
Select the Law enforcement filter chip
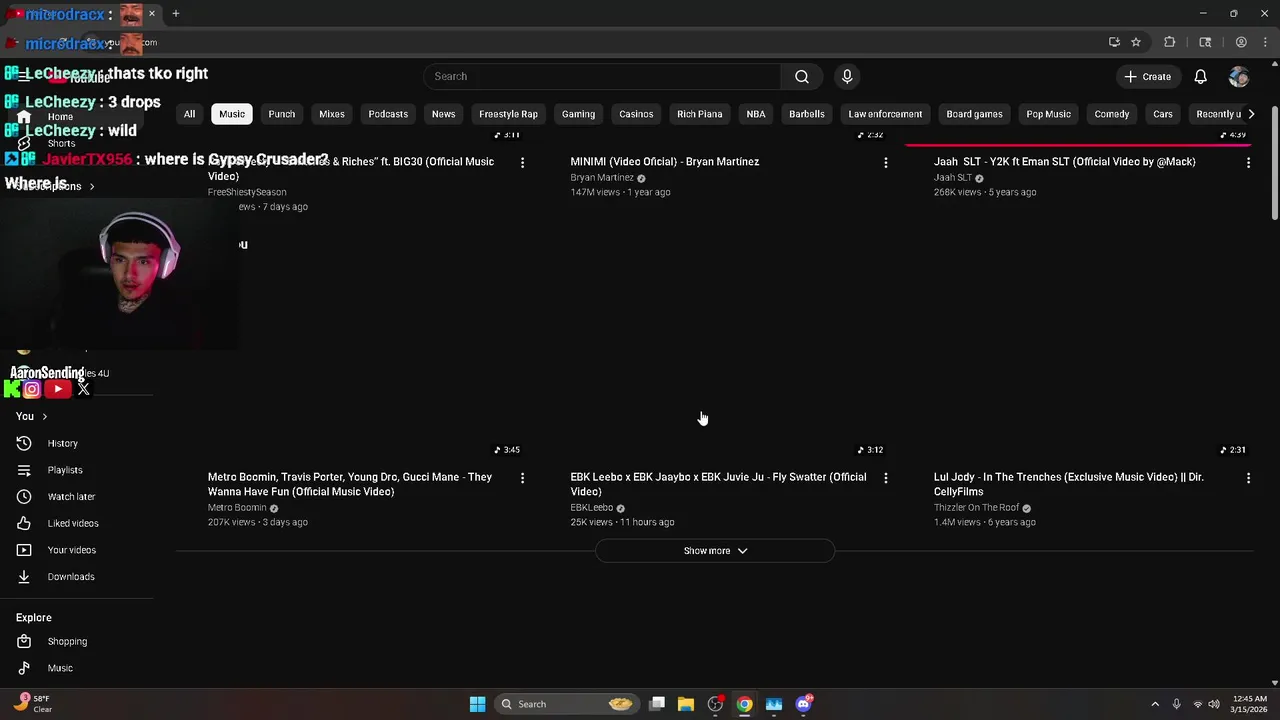pos(885,114)
